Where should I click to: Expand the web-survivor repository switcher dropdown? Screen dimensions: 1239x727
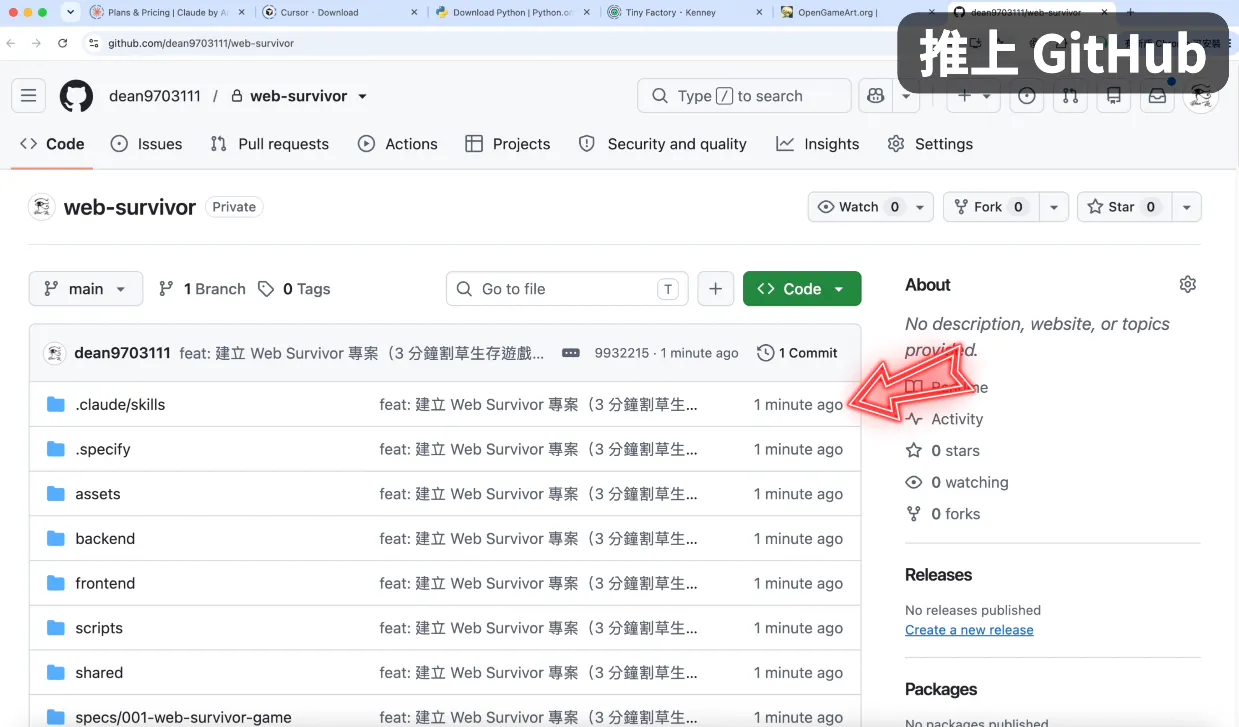pos(362,96)
